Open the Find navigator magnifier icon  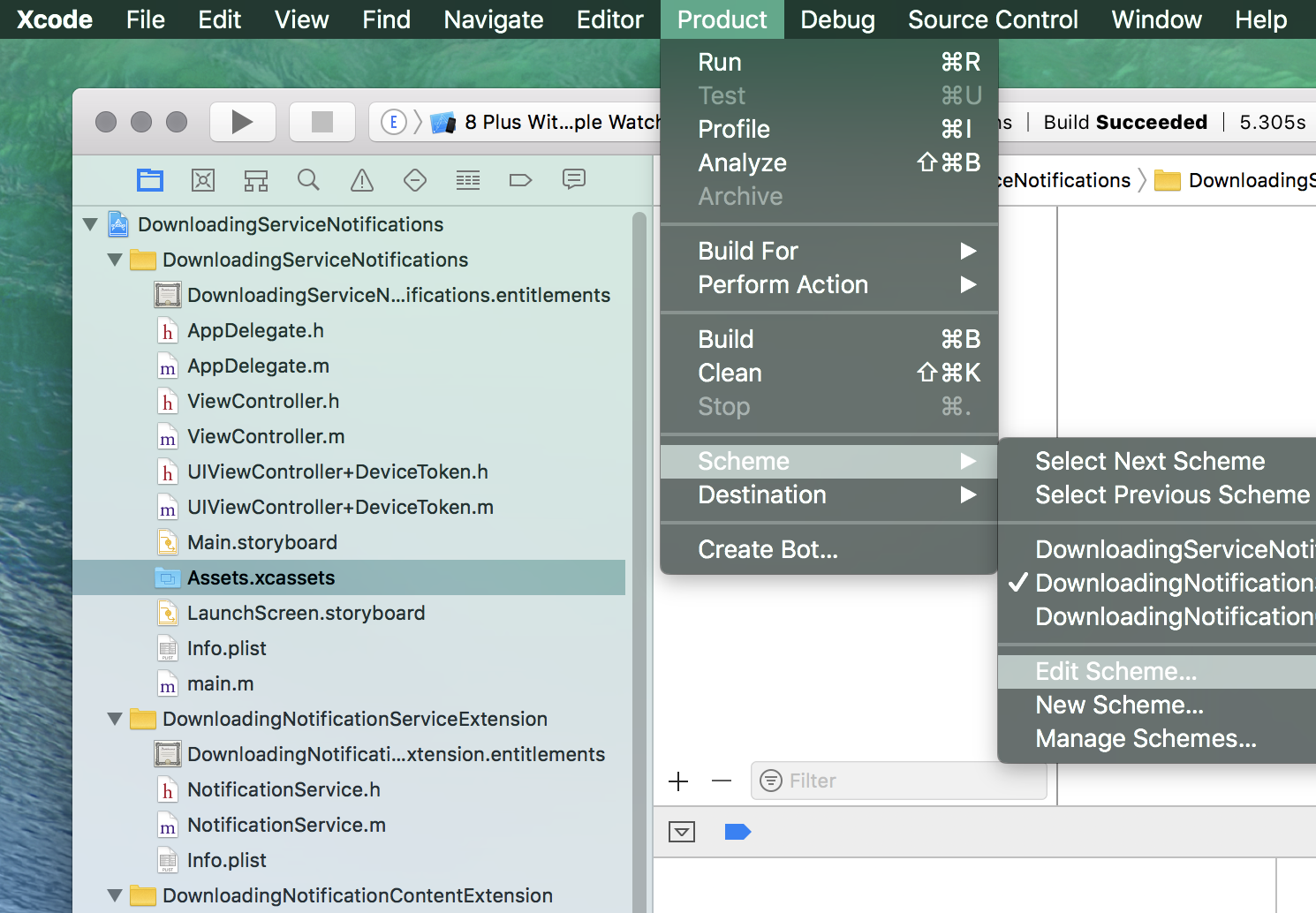point(308,180)
